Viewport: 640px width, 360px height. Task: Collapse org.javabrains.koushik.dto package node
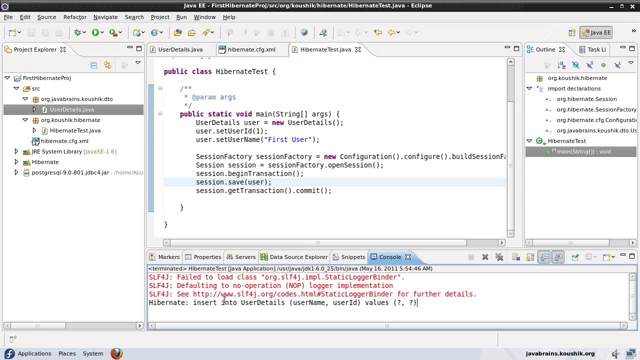click(25, 99)
